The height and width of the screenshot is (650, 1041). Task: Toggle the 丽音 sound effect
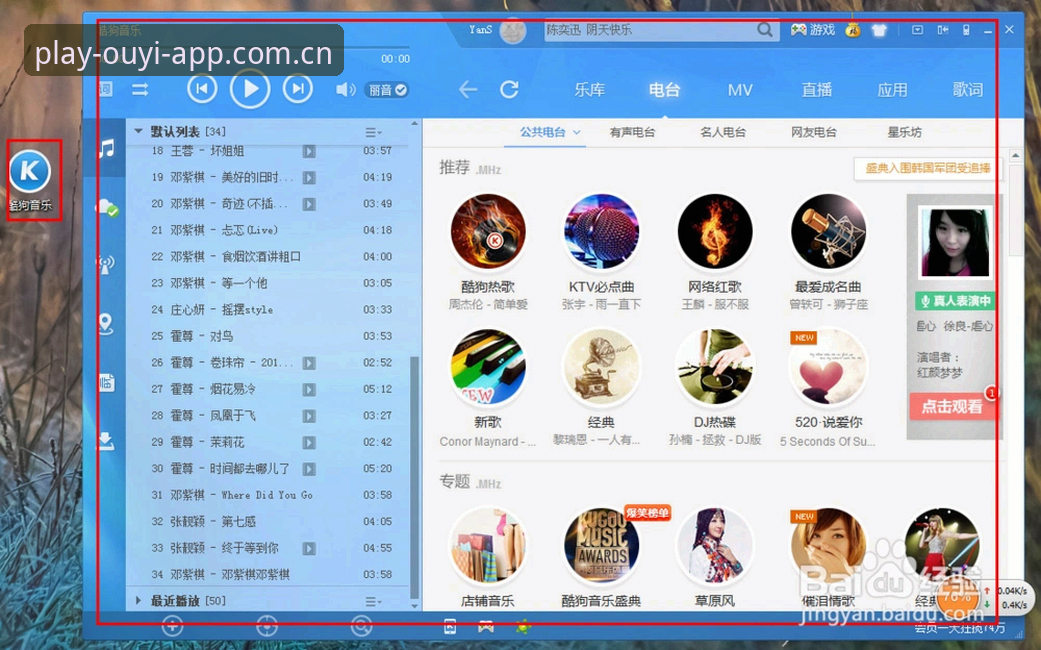pos(388,90)
